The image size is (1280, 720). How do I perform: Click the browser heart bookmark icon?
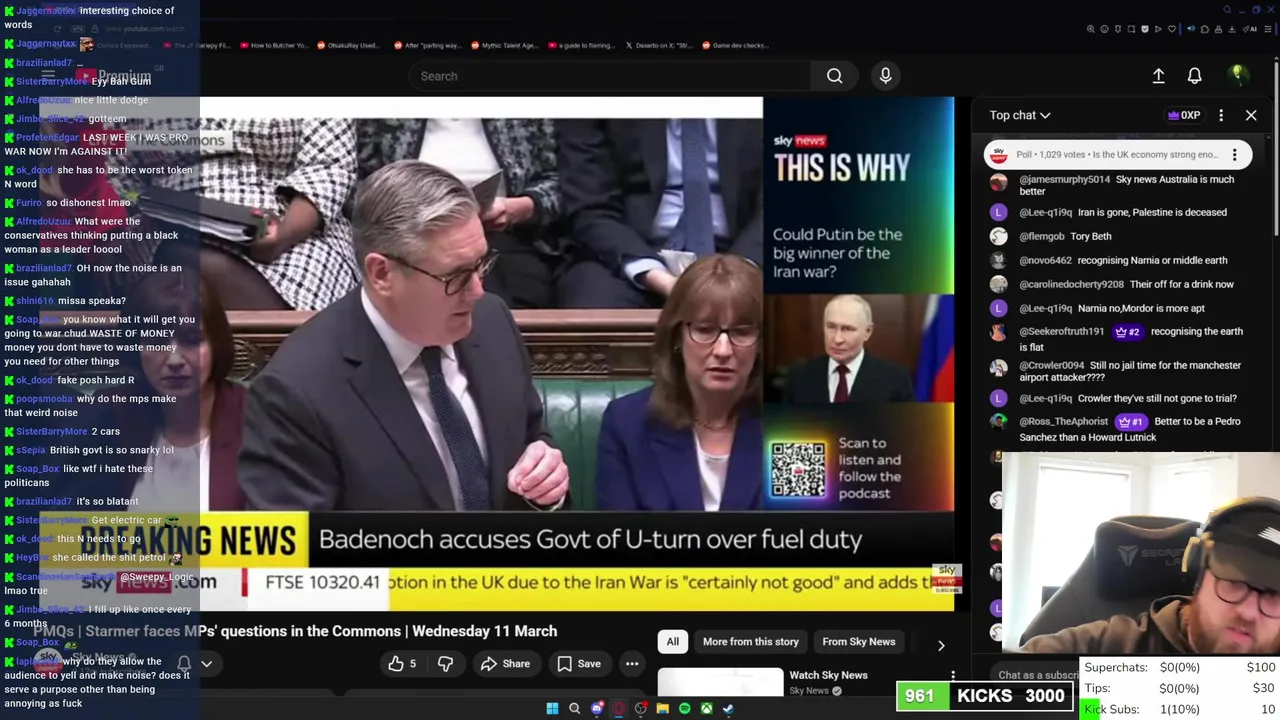1172,29
